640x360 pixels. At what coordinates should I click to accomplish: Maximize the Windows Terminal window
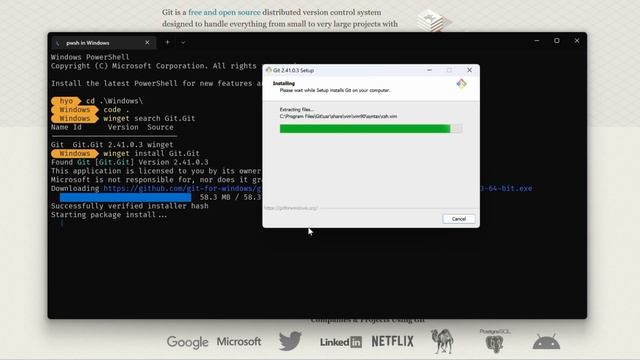tap(557, 41)
